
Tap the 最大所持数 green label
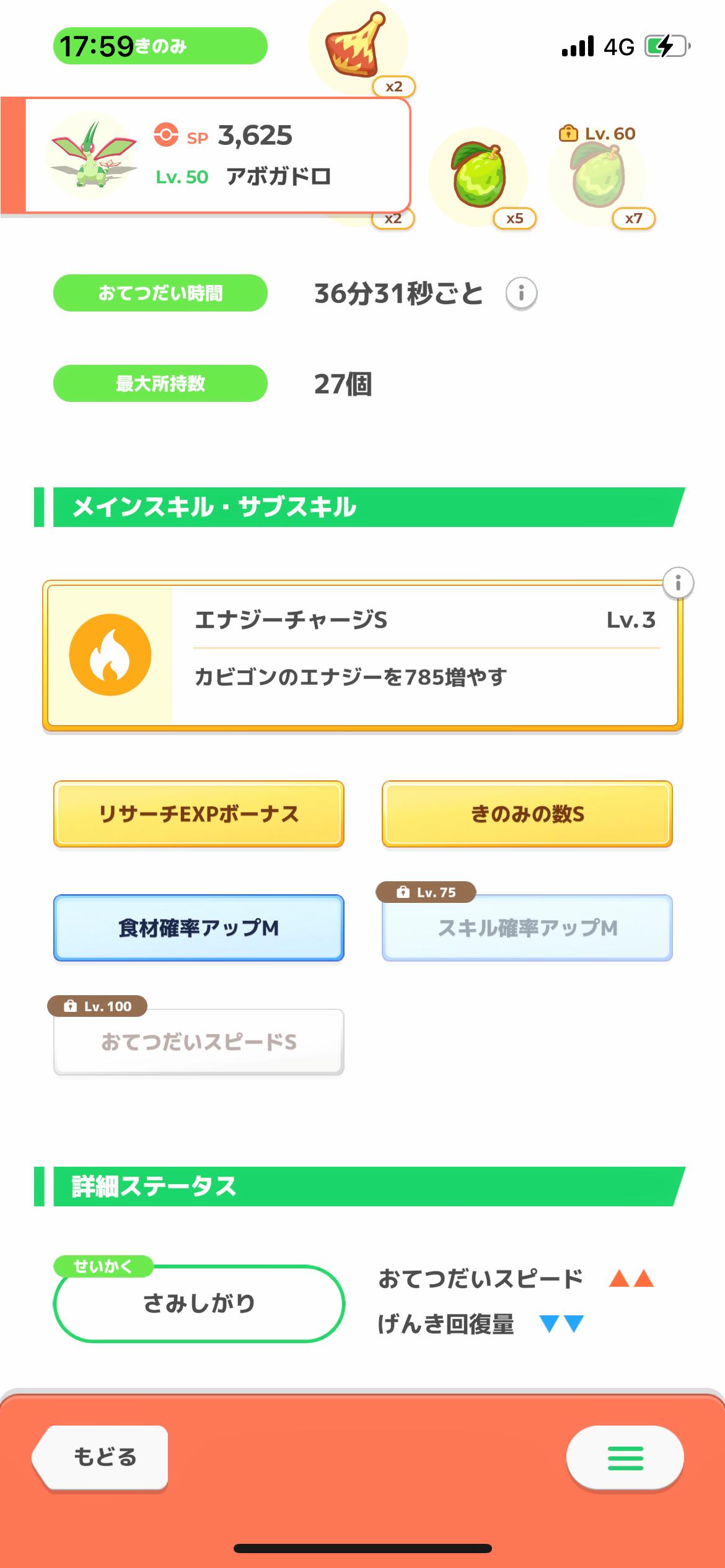point(160,383)
